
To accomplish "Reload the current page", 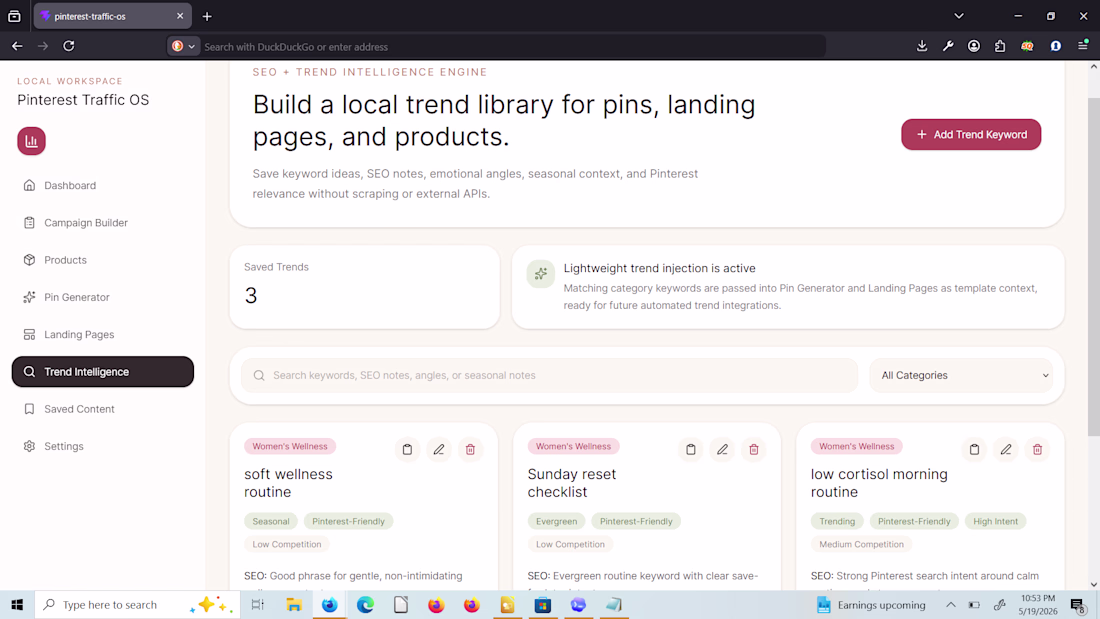I will pos(69,46).
